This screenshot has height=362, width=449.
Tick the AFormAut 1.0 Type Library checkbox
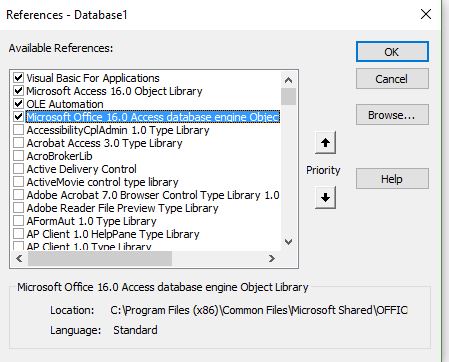click(x=18, y=221)
